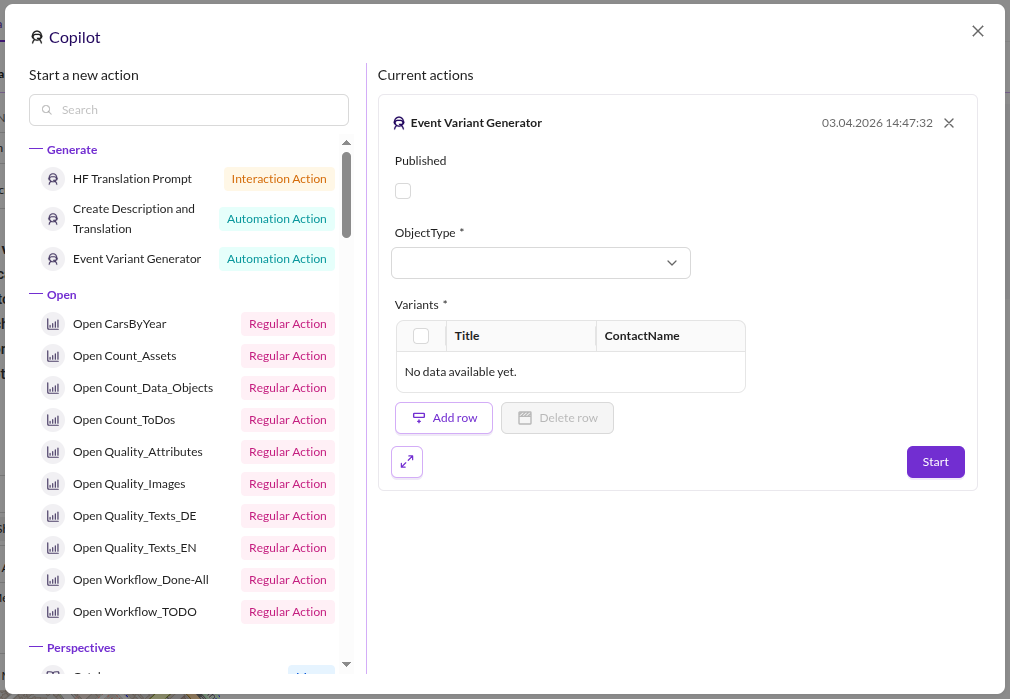Click the Open Quality_Texts_DE chart icon
This screenshot has height=699, width=1010.
tap(53, 516)
